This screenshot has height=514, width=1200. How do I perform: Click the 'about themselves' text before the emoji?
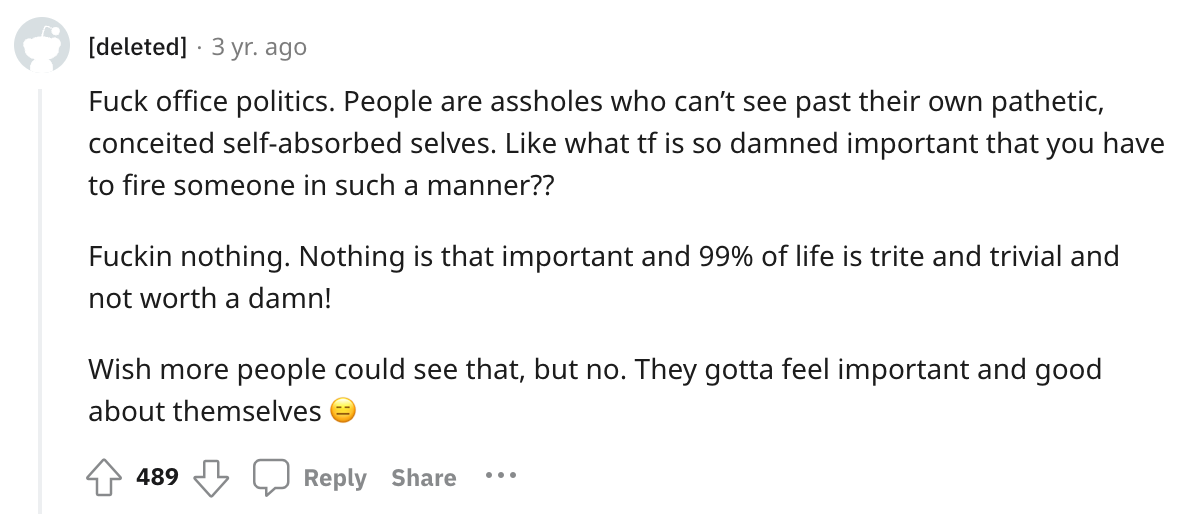[205, 411]
